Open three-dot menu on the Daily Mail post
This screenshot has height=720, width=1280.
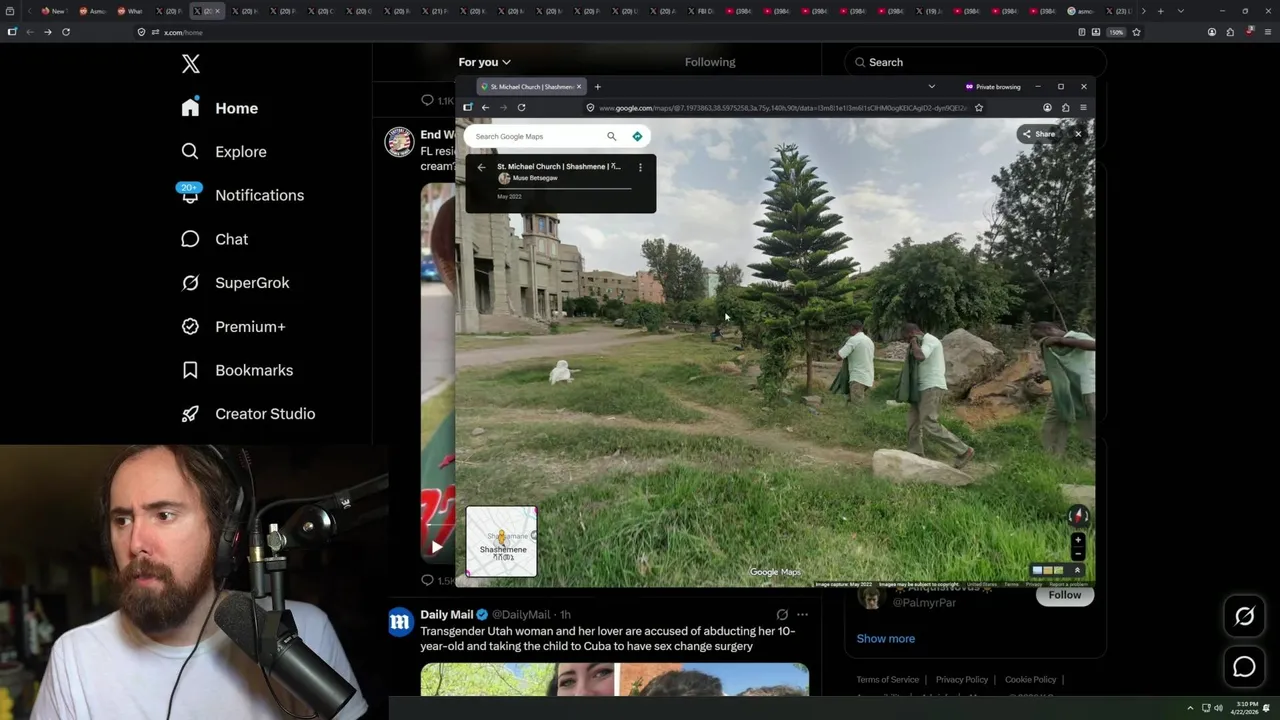pyautogui.click(x=802, y=615)
